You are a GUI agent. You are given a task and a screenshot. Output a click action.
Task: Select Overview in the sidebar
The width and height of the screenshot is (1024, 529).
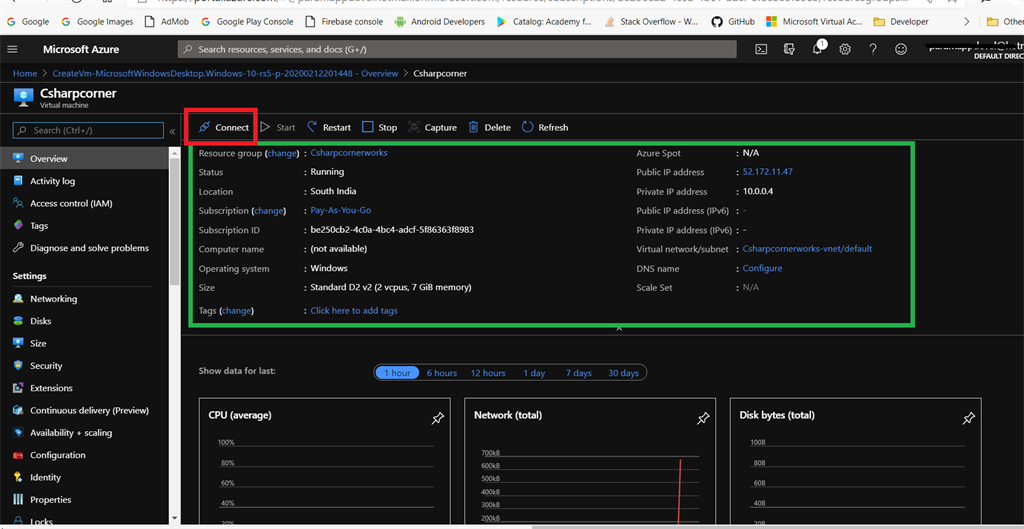[85, 159]
